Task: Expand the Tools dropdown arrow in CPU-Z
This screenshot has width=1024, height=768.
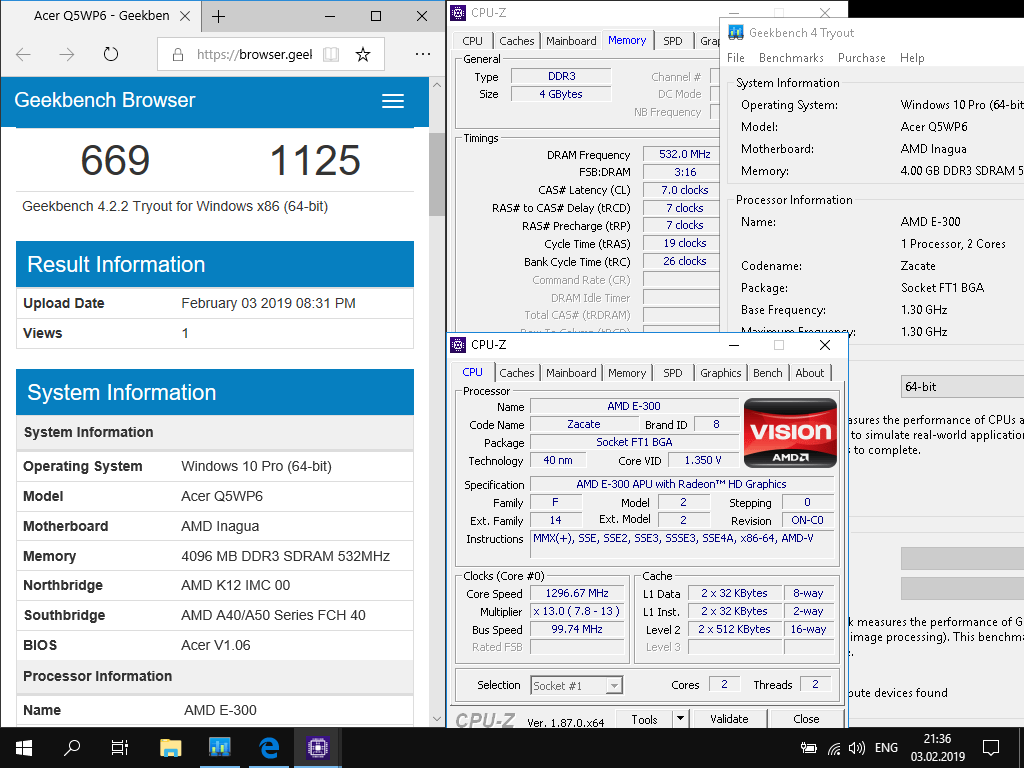Action: click(x=680, y=718)
